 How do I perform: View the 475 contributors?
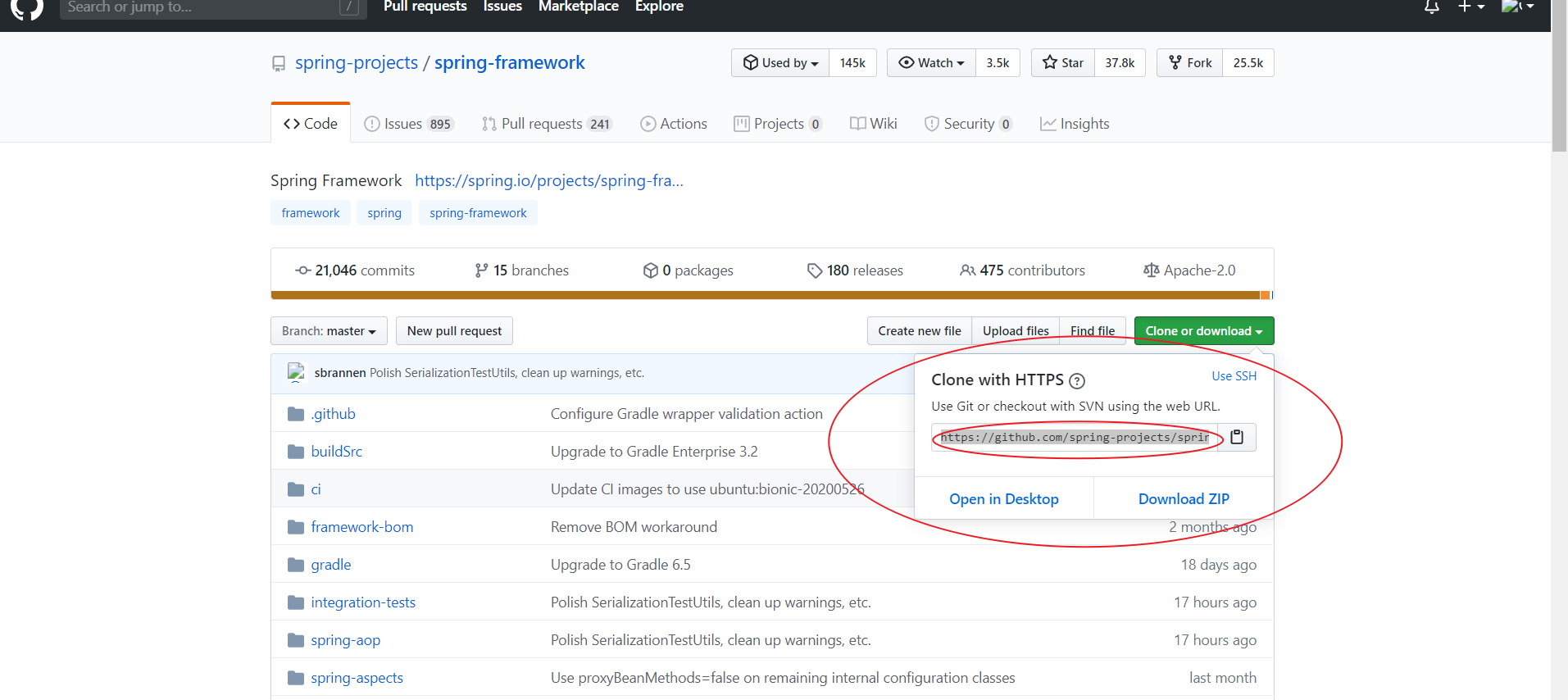tap(1022, 270)
